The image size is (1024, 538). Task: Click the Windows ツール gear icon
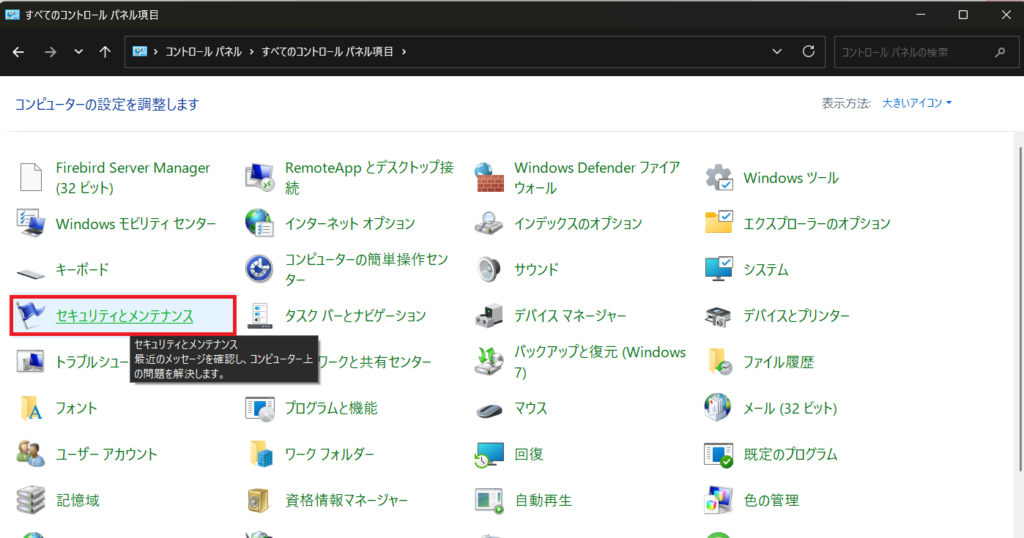[x=718, y=177]
